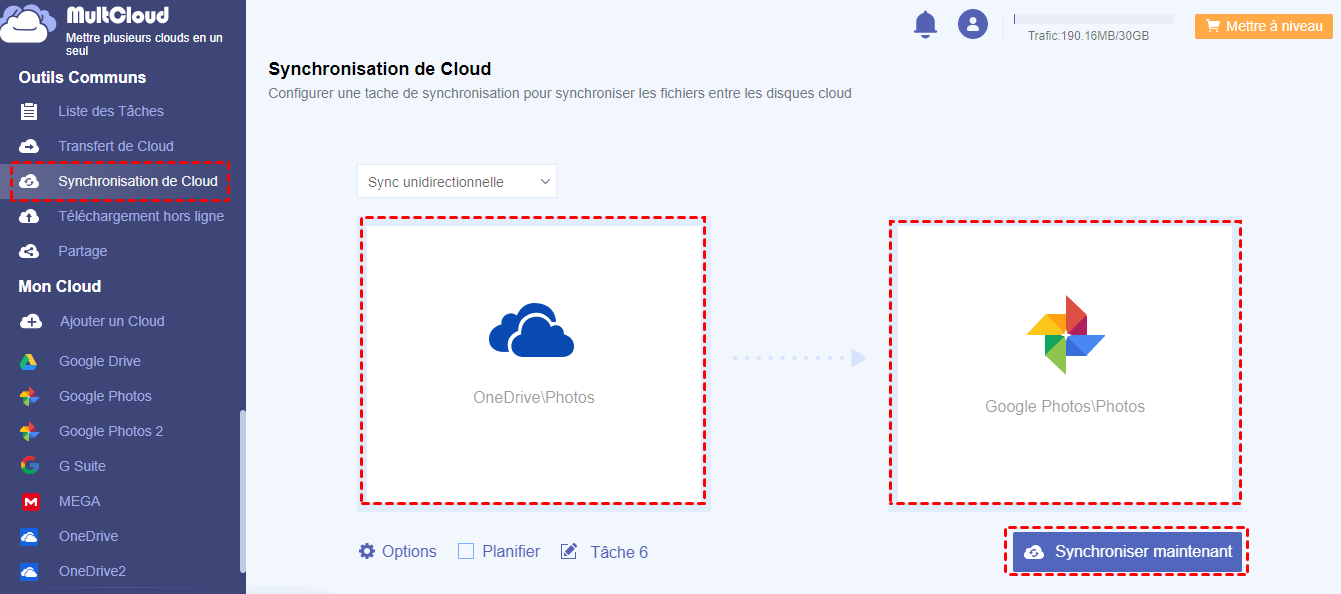Click the Tâche 6 edit pencil icon
The image size is (1341, 594).
pos(569,551)
